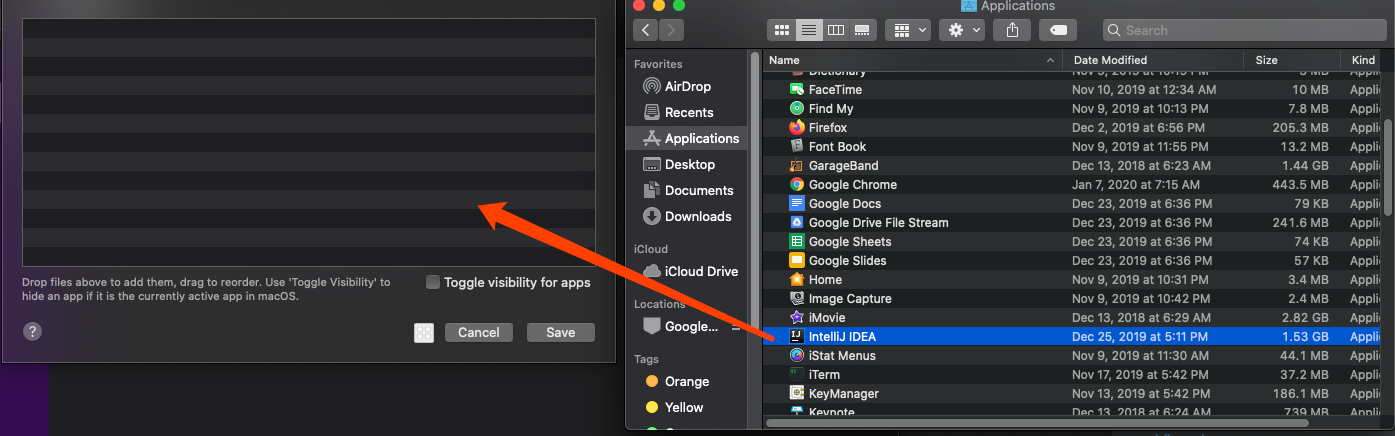Click the Share toolbar icon

pyautogui.click(x=1012, y=30)
